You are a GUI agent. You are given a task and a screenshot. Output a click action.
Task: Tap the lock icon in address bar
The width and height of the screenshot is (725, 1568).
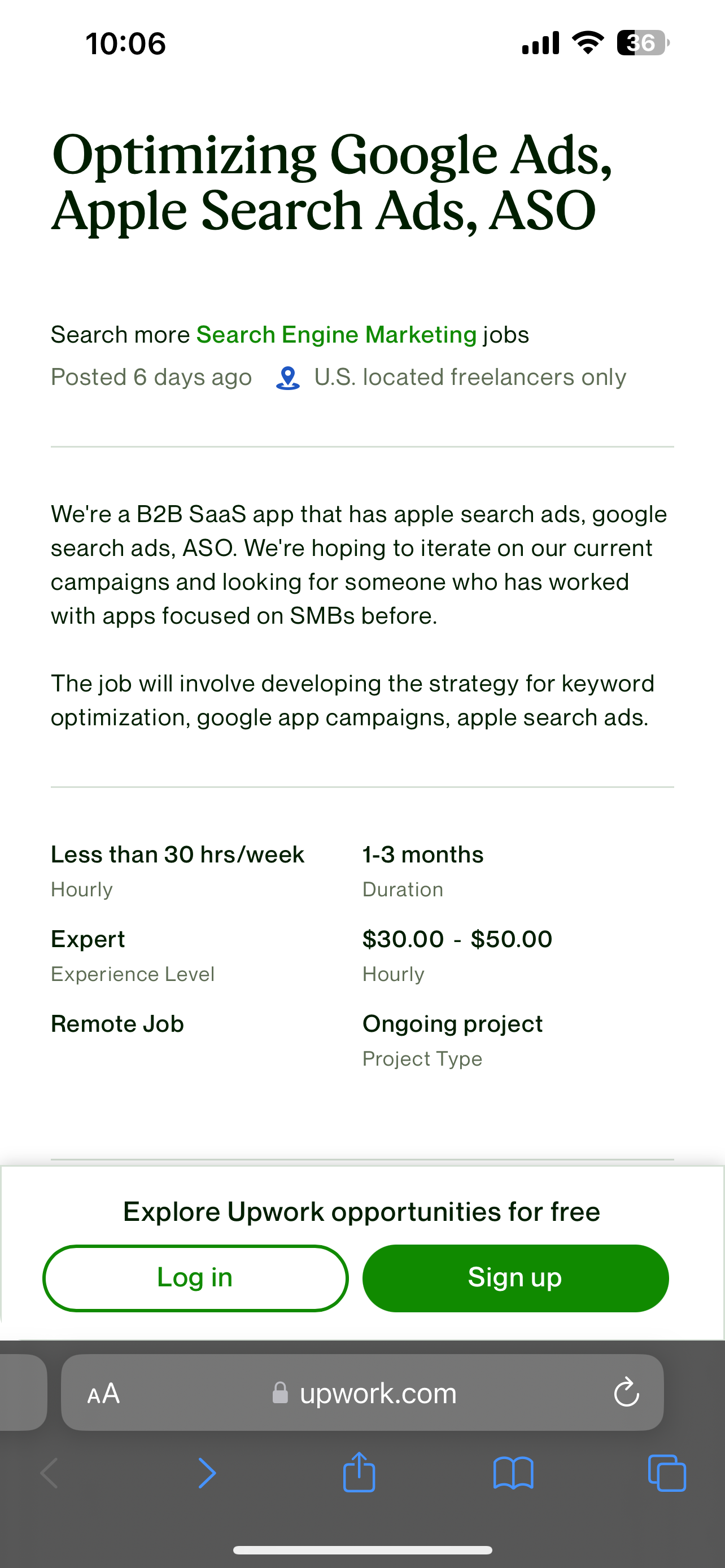coord(280,1392)
